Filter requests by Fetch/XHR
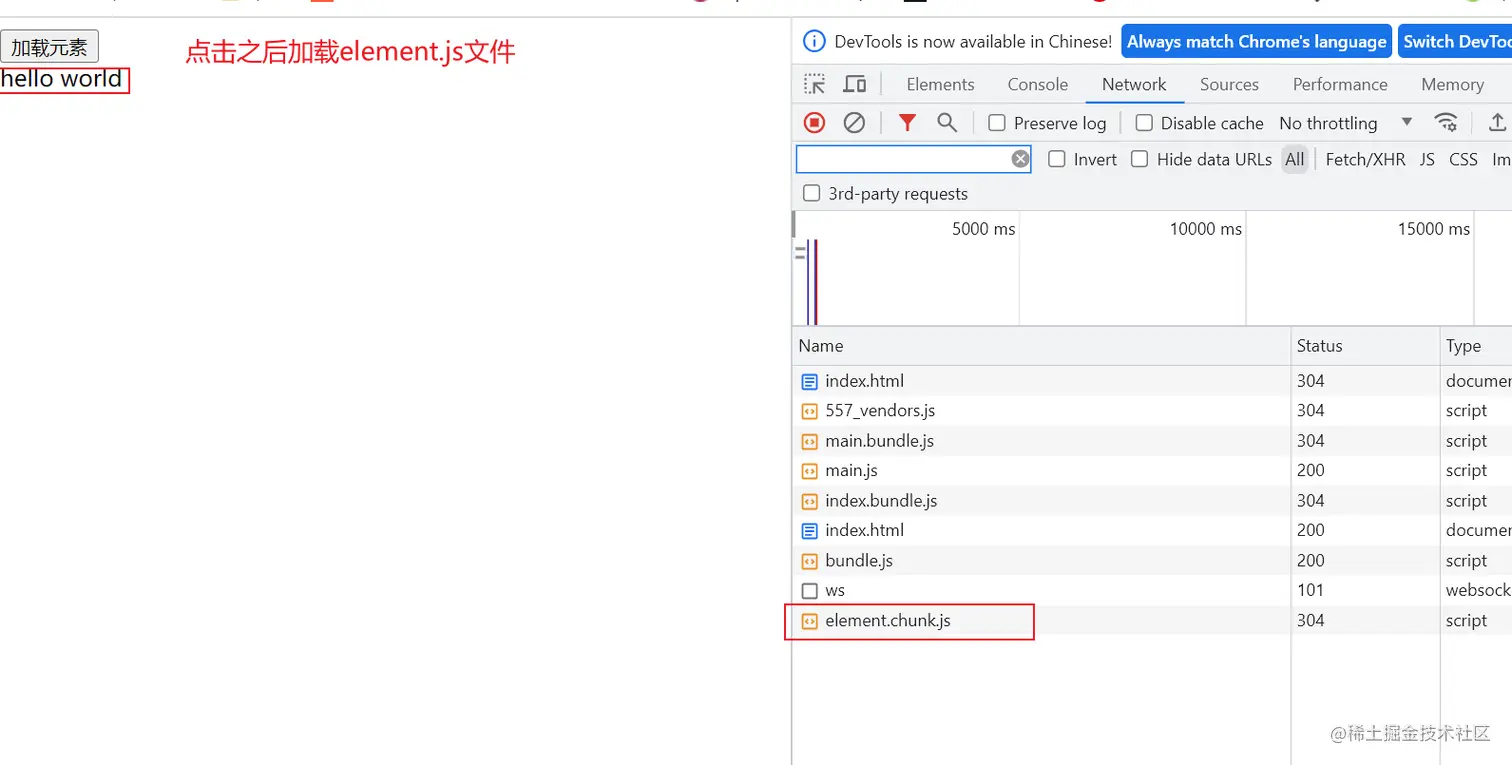 tap(1365, 159)
